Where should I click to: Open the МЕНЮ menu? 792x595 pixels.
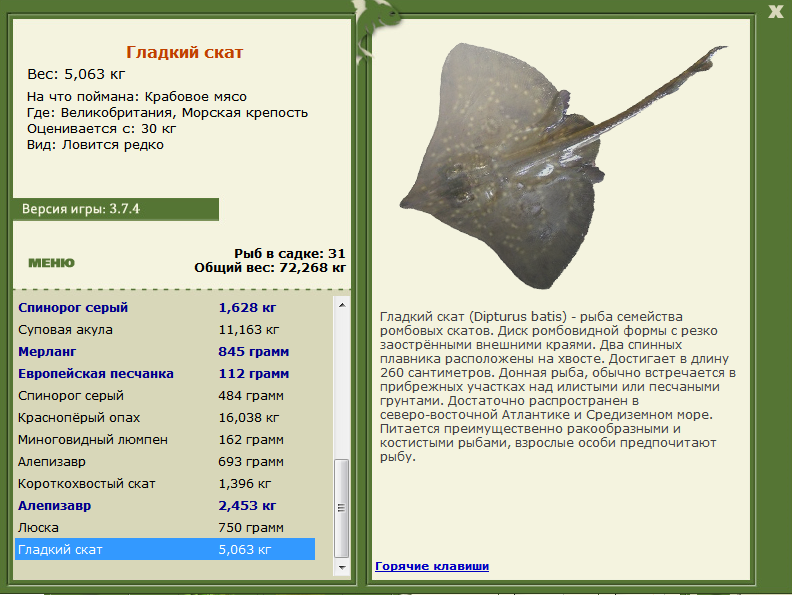(52, 263)
